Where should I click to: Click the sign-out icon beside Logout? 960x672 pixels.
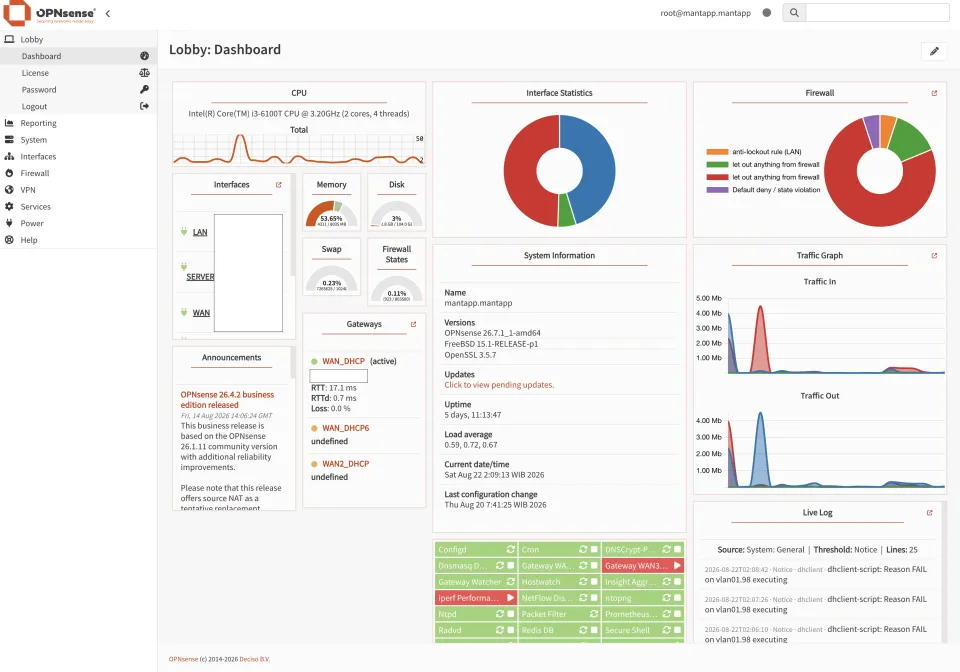tap(144, 106)
